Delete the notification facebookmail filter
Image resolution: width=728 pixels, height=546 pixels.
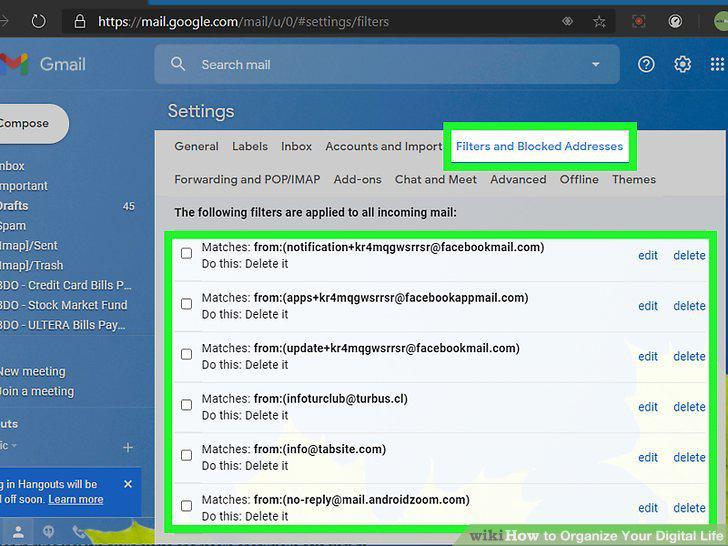coord(689,255)
